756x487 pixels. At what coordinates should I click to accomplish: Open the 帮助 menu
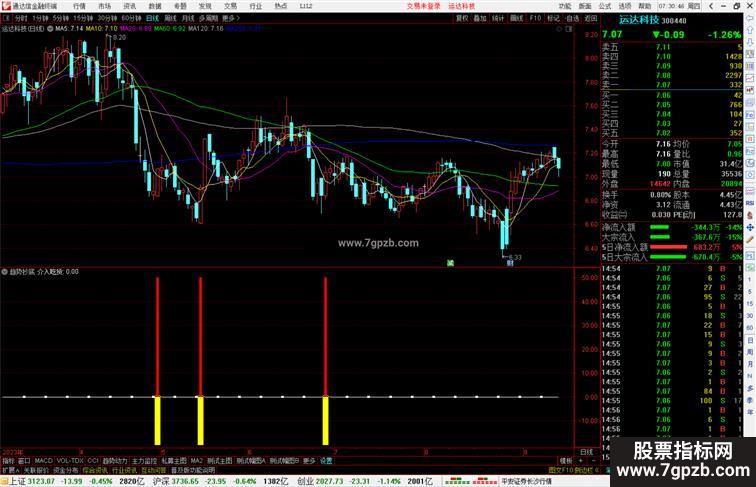click(644, 6)
